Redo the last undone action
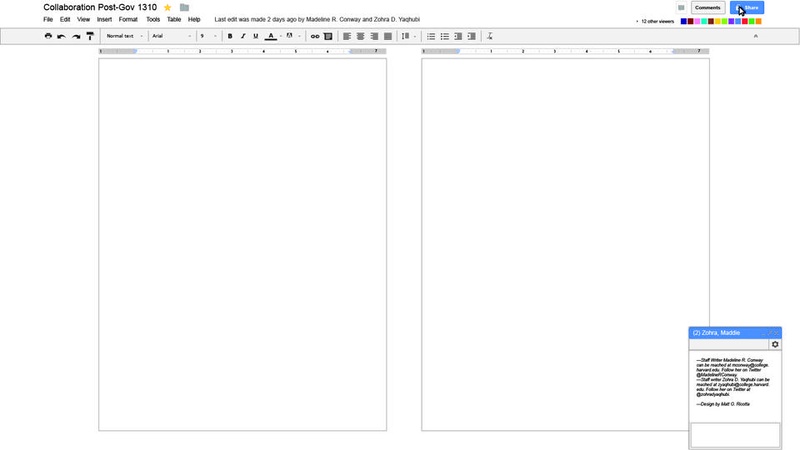800x450 pixels. [76, 36]
